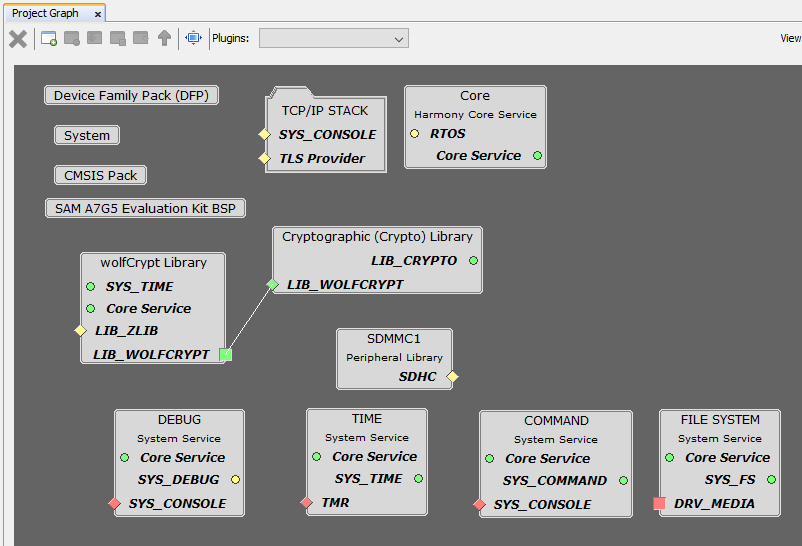Click FILE SYSTEM Core Service green circle
Screen dimensions: 802x546
(x=670, y=457)
